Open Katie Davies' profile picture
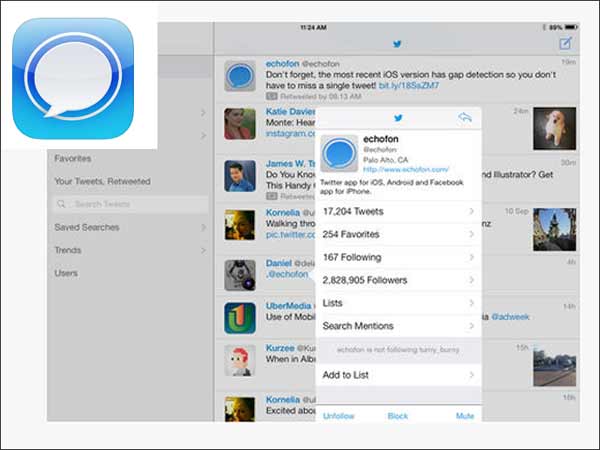The height and width of the screenshot is (450, 600). [240, 124]
